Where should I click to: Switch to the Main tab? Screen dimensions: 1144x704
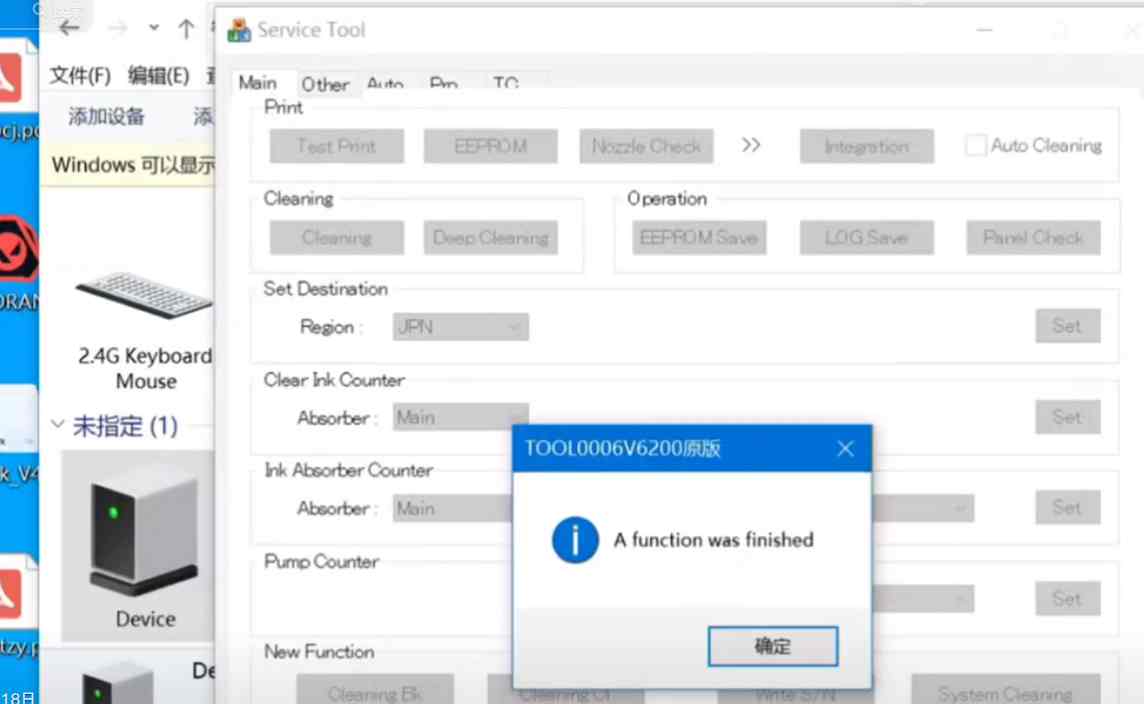[258, 84]
